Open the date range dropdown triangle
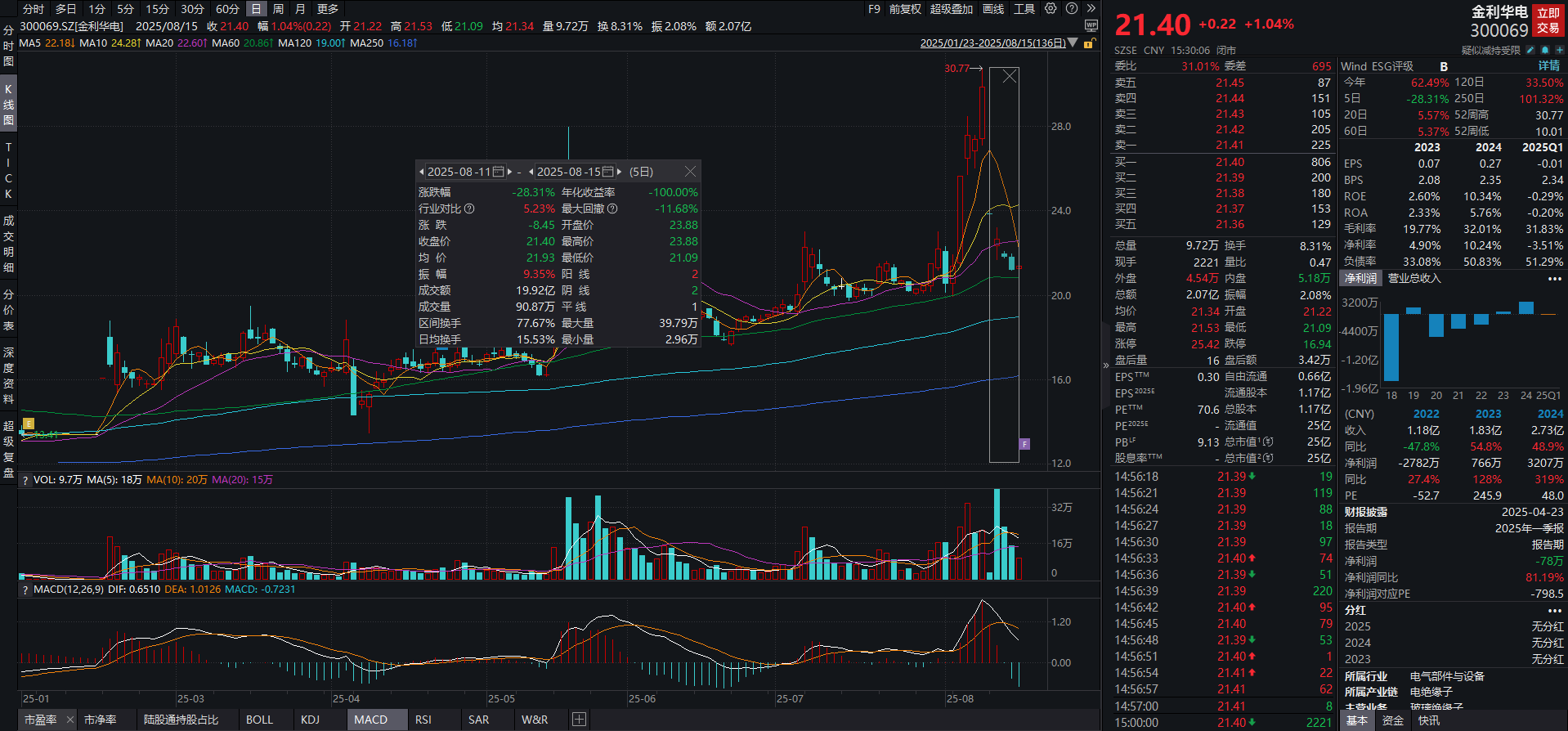1568x731 pixels. (1073, 43)
